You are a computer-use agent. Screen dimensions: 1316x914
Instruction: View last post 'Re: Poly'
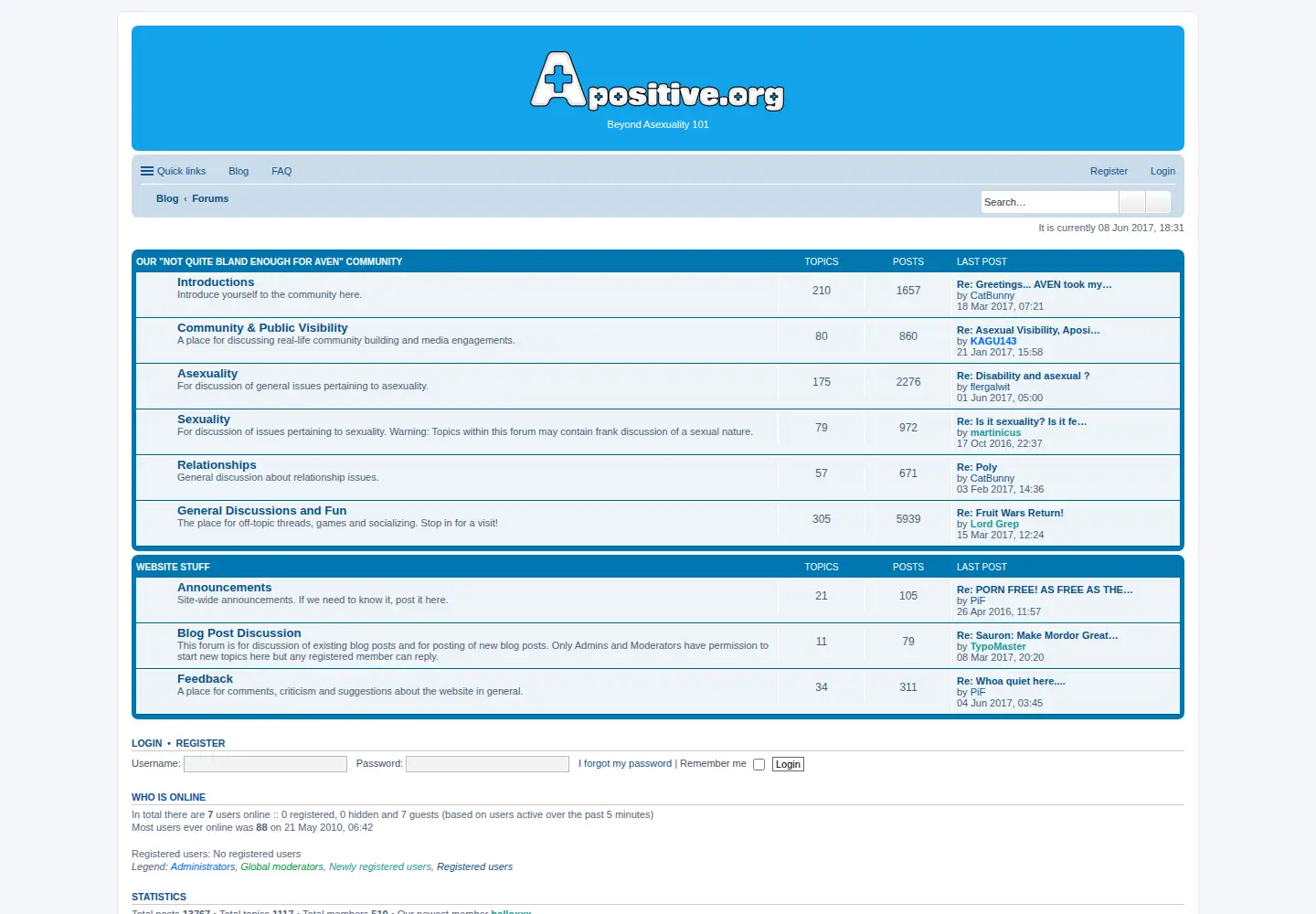pyautogui.click(x=977, y=467)
